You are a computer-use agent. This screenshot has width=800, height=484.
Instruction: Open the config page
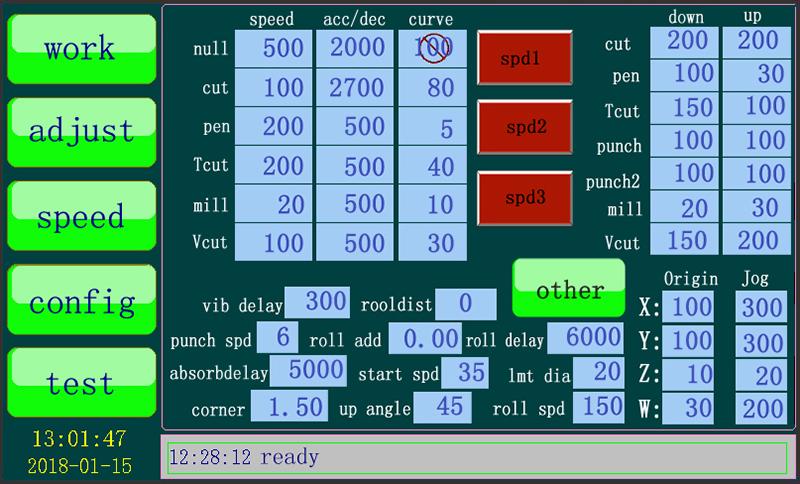tap(82, 299)
